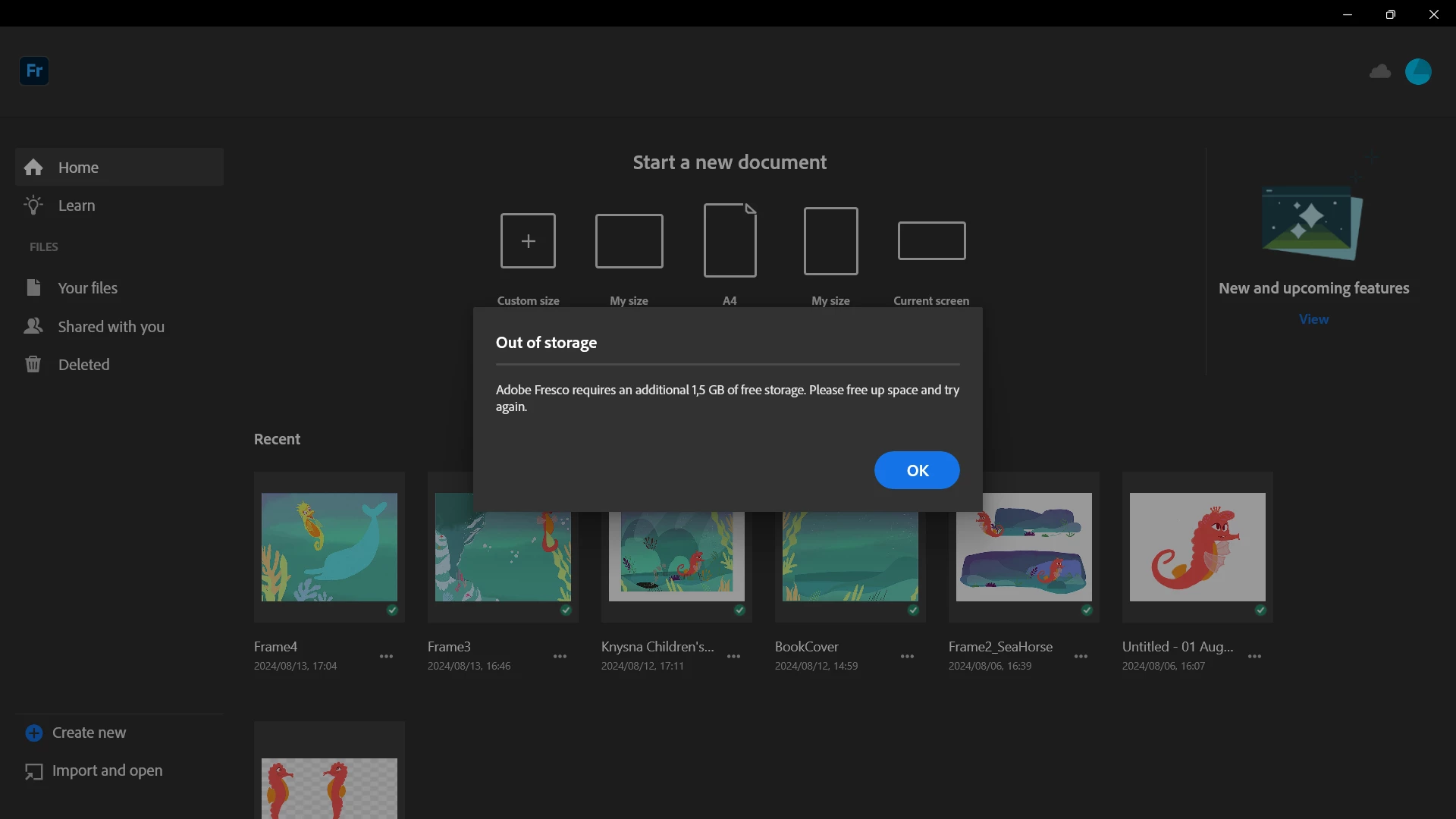Open the Frame4 artwork thumbnail
Image resolution: width=1456 pixels, height=819 pixels.
click(x=329, y=547)
